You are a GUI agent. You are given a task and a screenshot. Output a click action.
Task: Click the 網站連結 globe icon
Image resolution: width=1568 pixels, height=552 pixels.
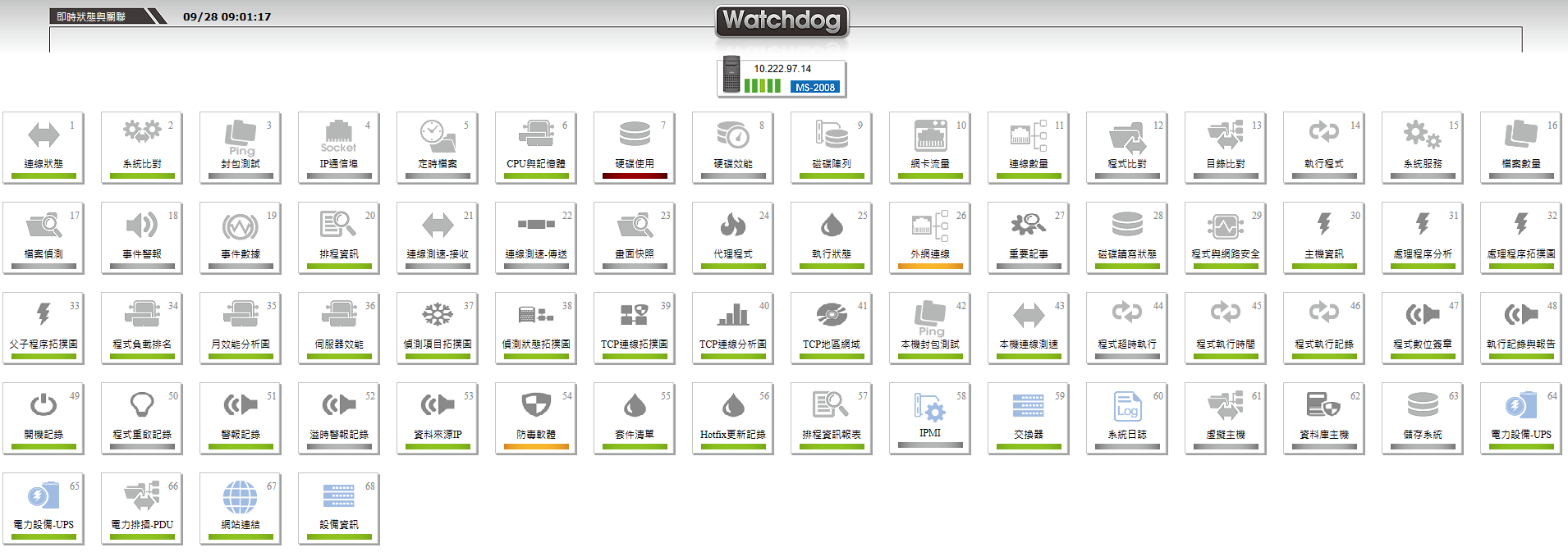click(240, 496)
